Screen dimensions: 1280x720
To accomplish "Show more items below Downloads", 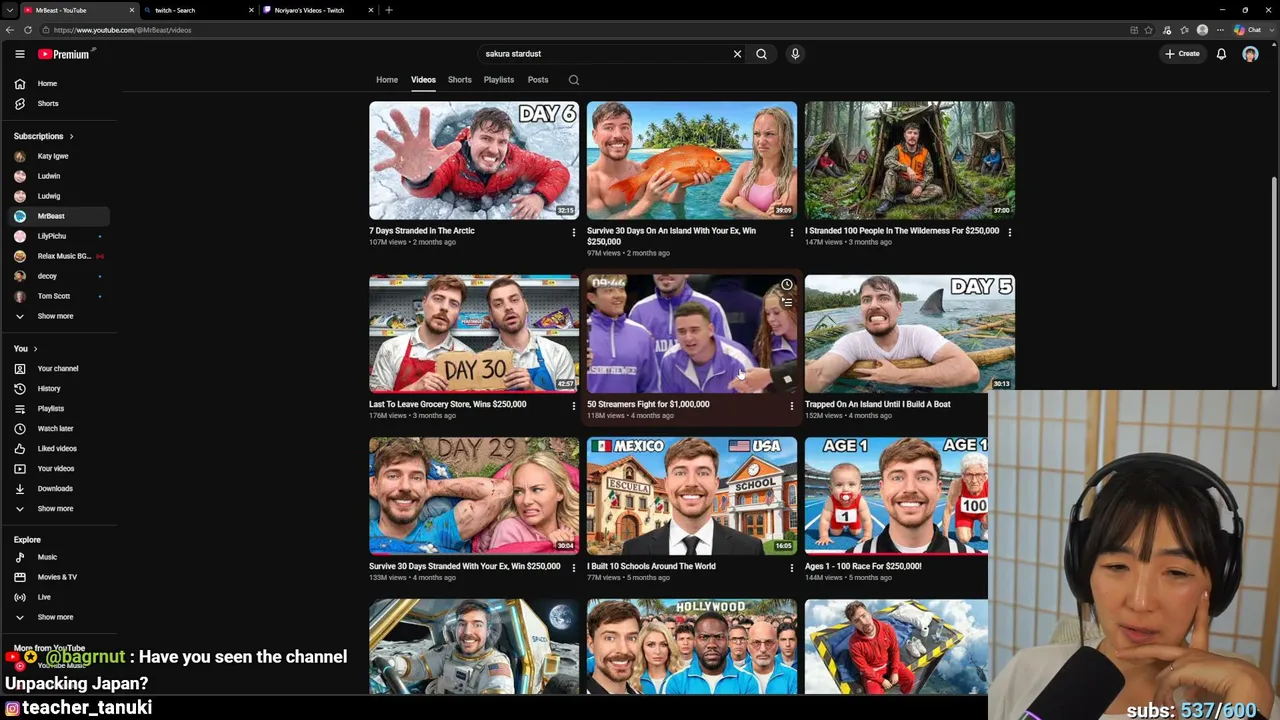I will (x=60, y=509).
